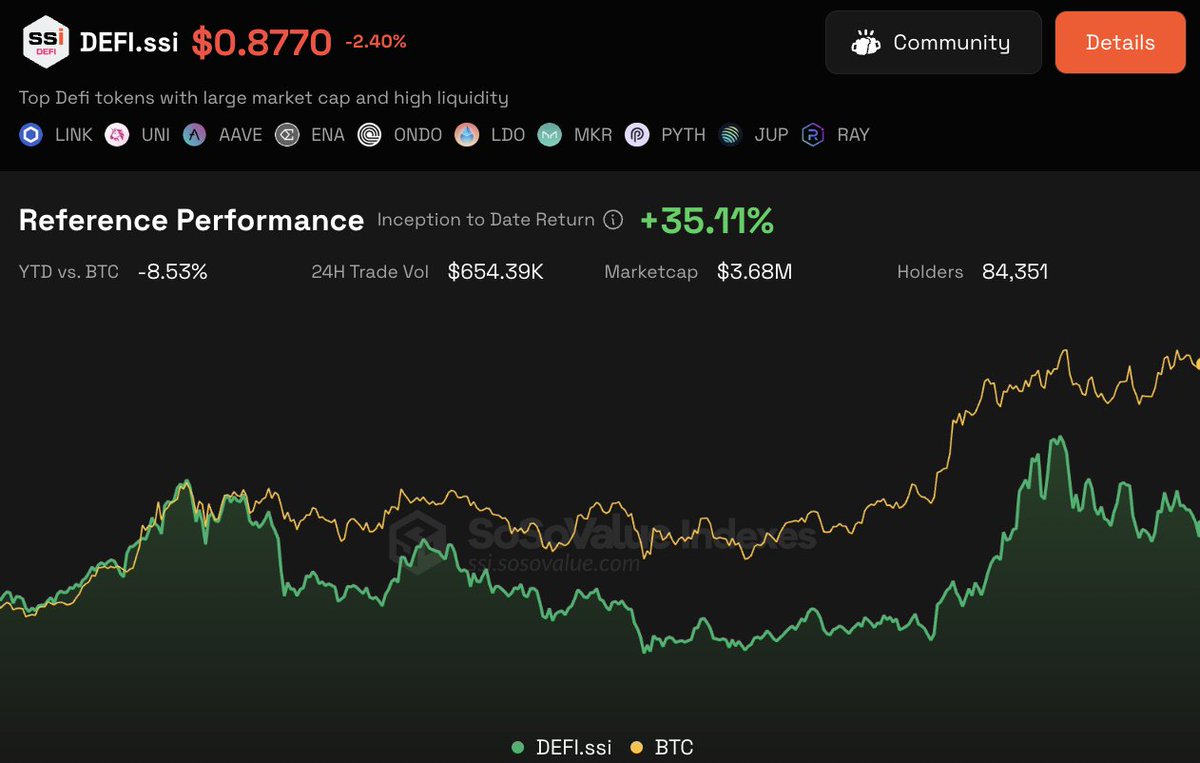Click the Inception to Date Return label
This screenshot has width=1200, height=763.
[486, 220]
